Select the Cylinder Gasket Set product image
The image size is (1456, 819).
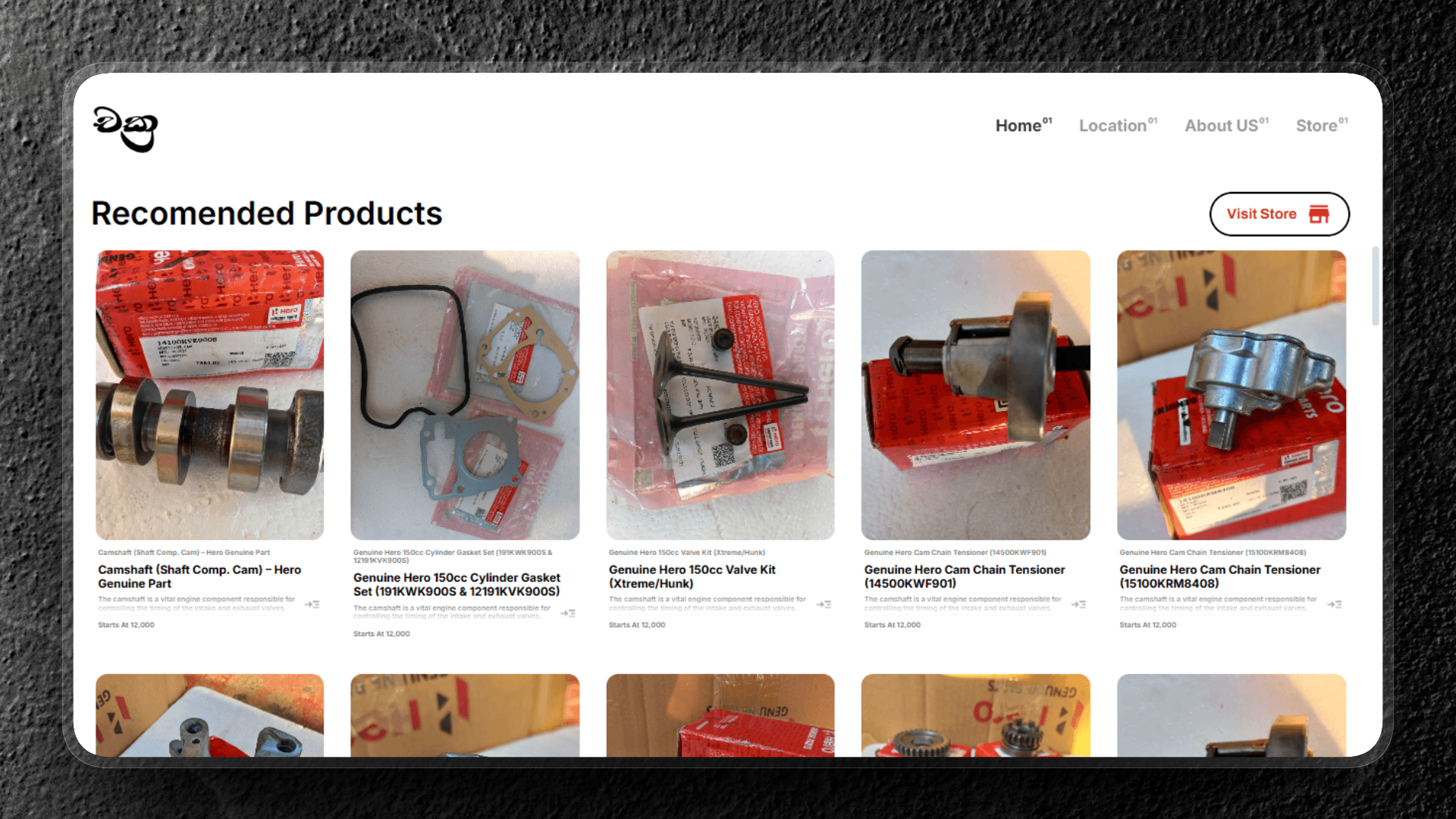(x=465, y=395)
